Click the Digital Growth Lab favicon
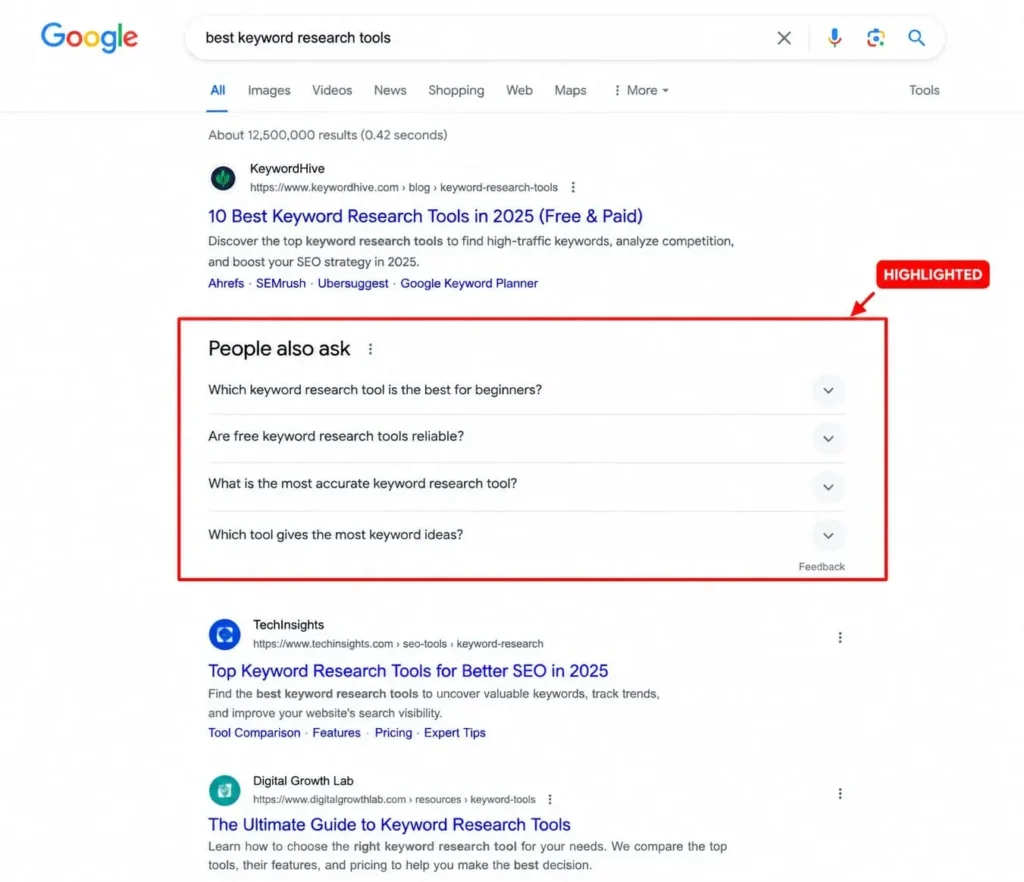 [x=224, y=790]
